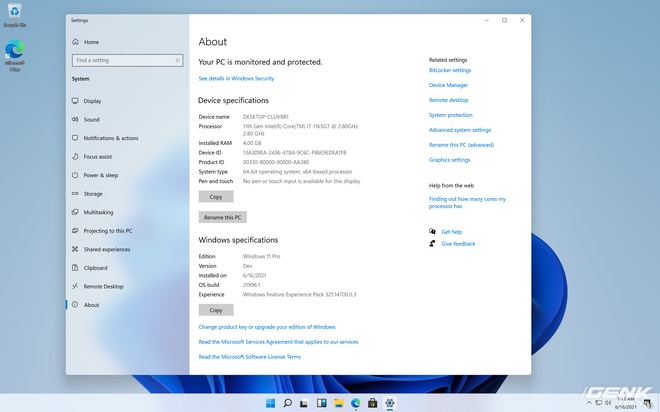Click Rename this PC button
Viewport: 660px width, 412px height.
click(x=223, y=217)
